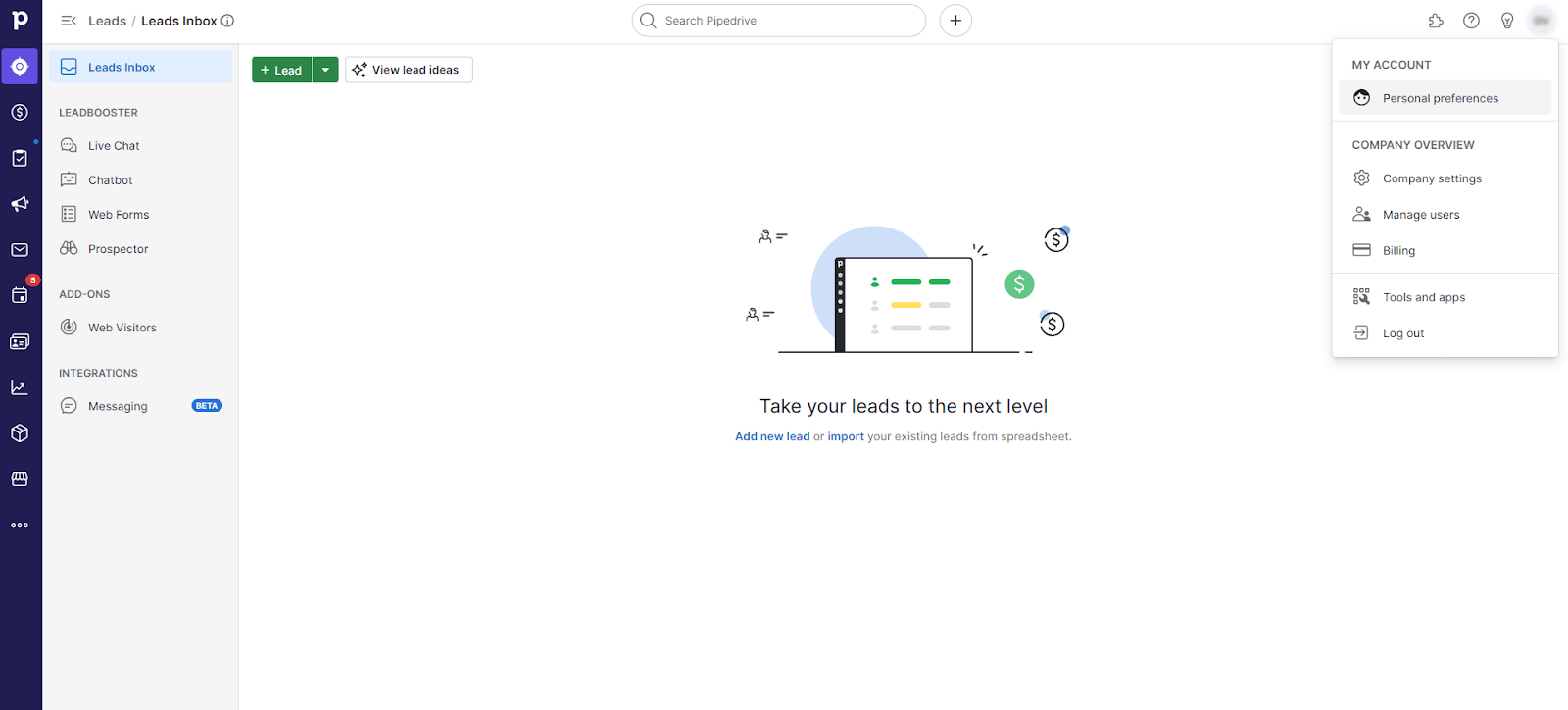
Task: Expand the Lead button dropdown arrow
Action: click(325, 70)
